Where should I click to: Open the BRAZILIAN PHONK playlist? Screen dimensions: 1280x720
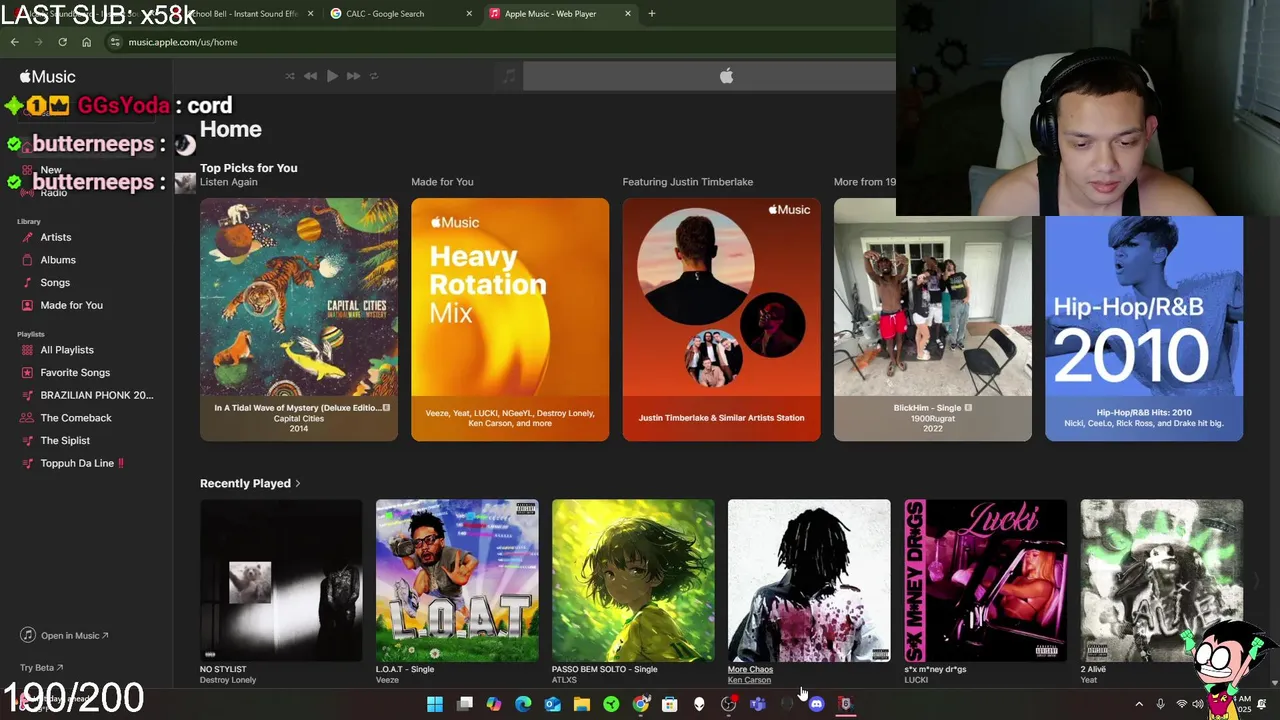(x=97, y=395)
